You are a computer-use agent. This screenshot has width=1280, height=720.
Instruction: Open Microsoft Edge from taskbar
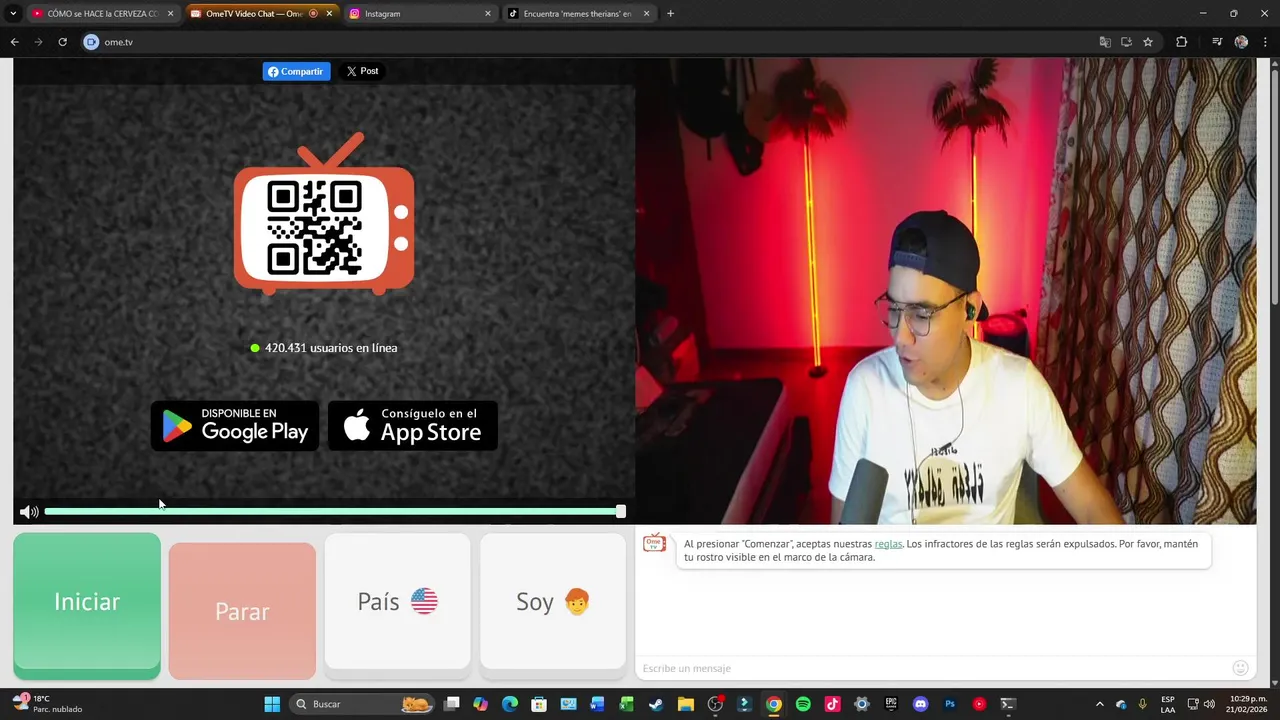tap(510, 704)
